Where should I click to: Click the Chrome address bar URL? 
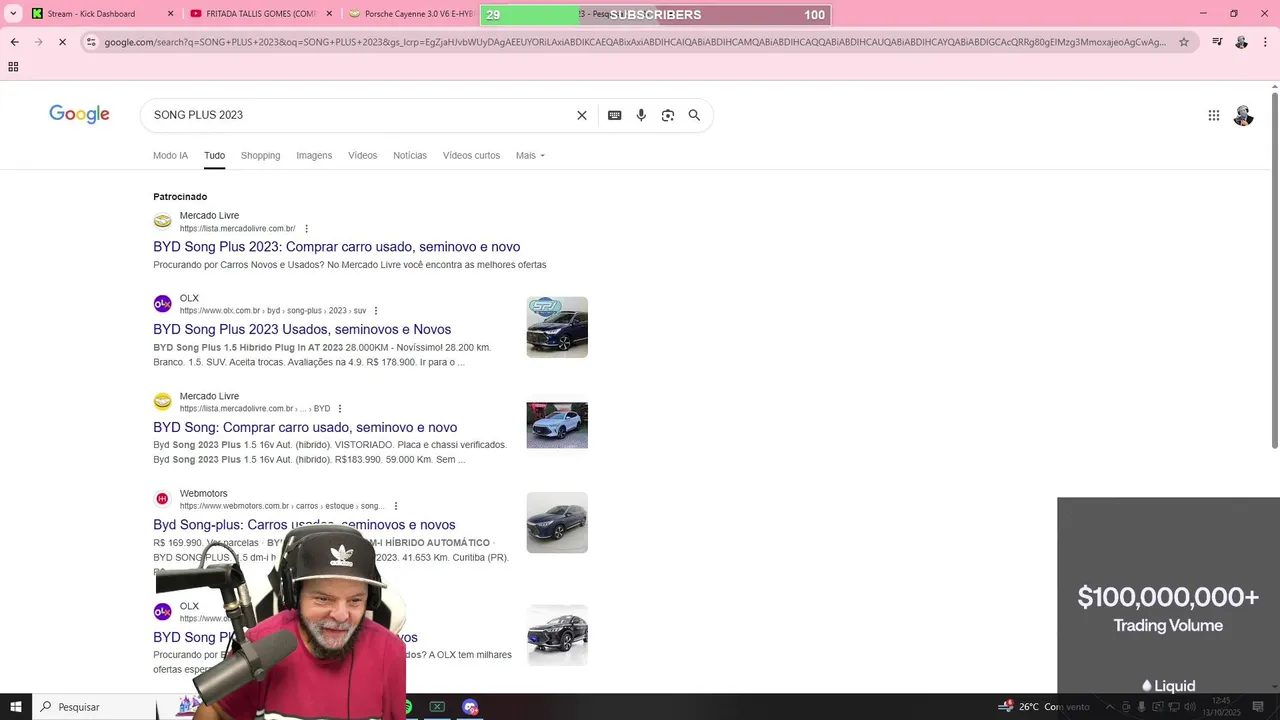click(635, 42)
